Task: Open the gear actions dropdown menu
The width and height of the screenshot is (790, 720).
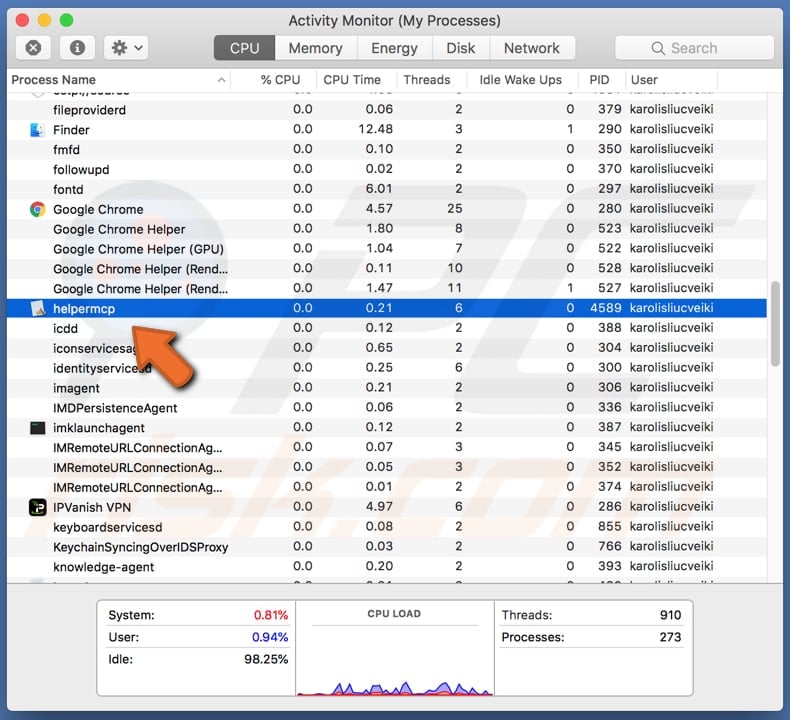Action: click(127, 48)
